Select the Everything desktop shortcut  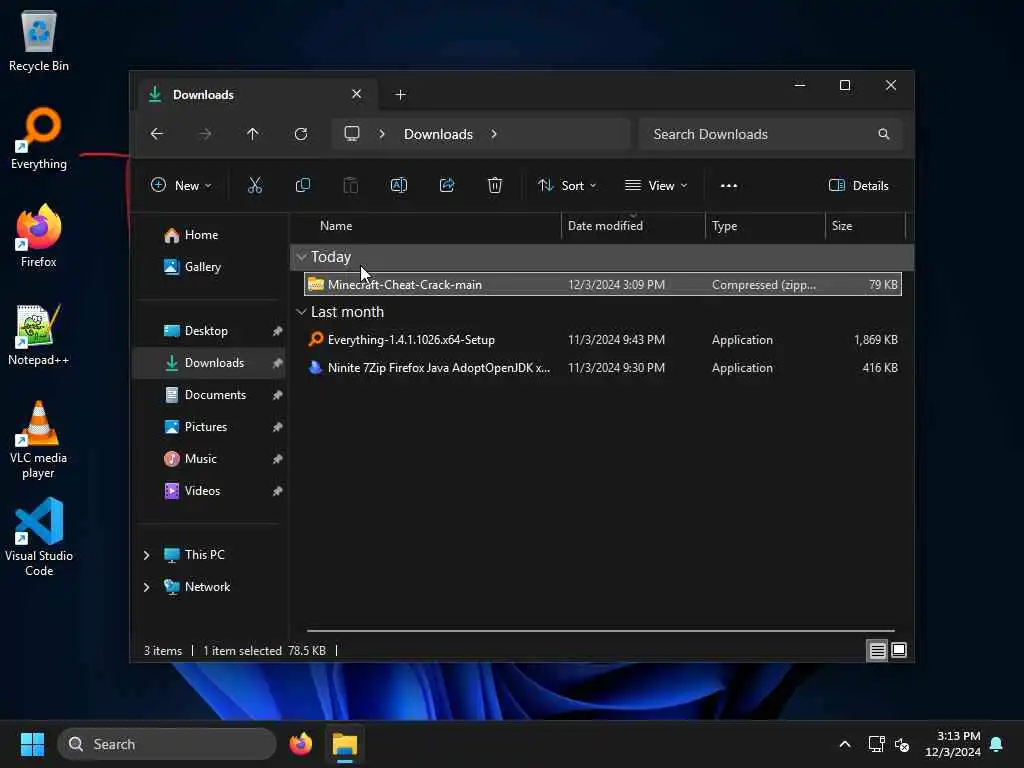coord(39,138)
